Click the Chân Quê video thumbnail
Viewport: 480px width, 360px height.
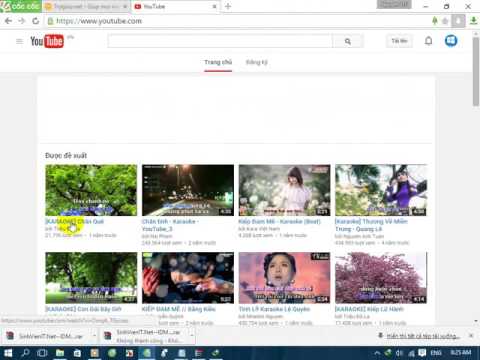coord(91,190)
